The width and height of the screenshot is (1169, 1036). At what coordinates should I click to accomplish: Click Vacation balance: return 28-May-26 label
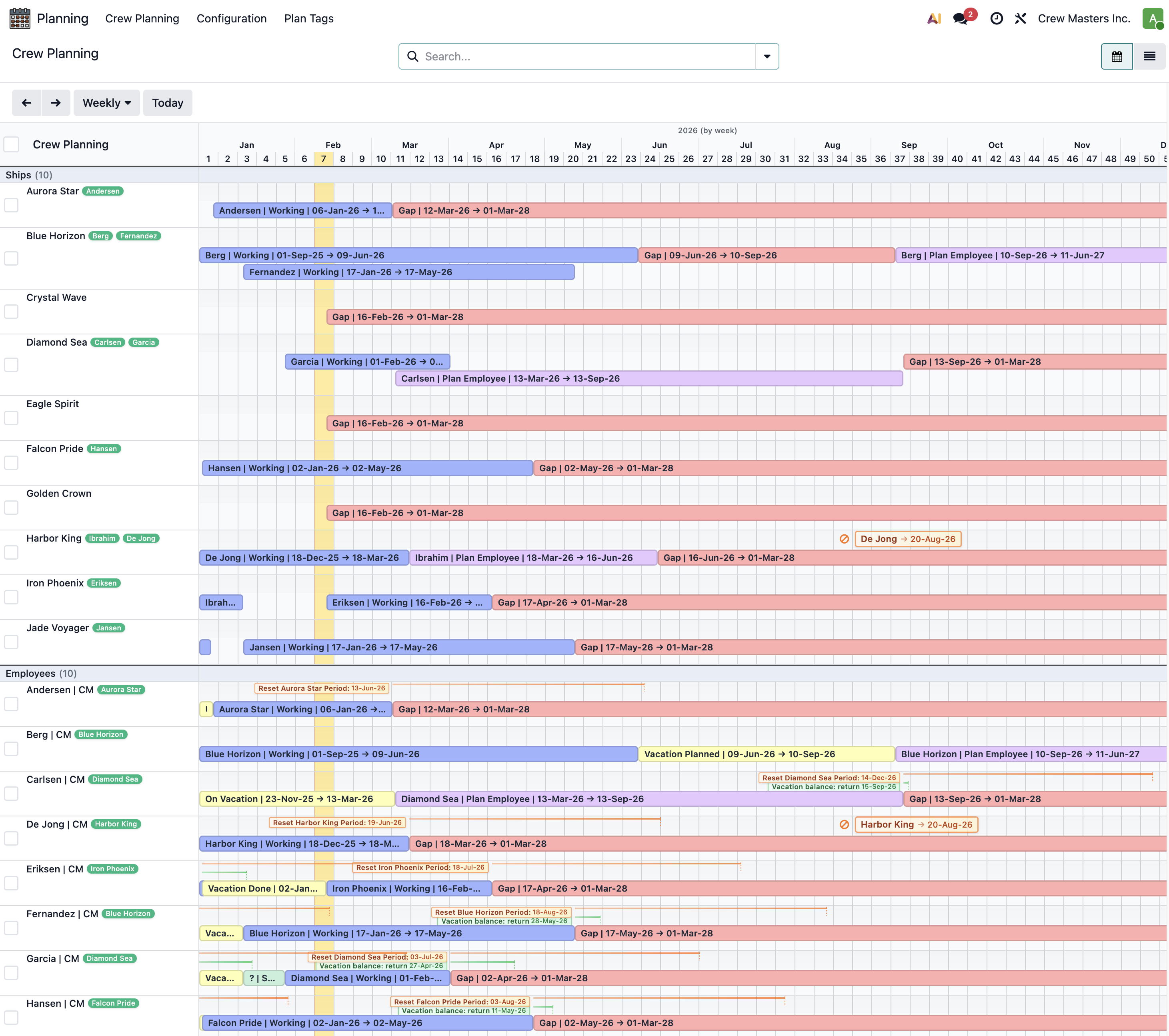[504, 921]
